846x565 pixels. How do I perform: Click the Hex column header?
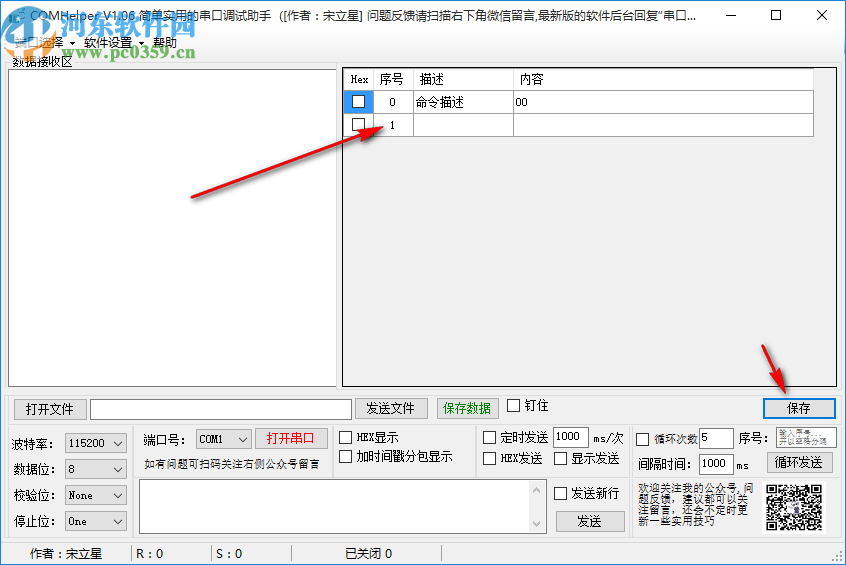359,79
